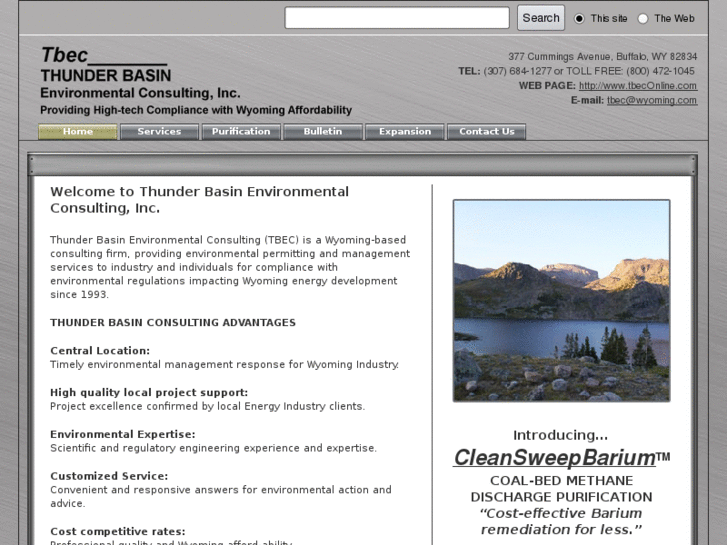
Task: Click the tbec@wyoming.com email link
Action: tap(652, 100)
